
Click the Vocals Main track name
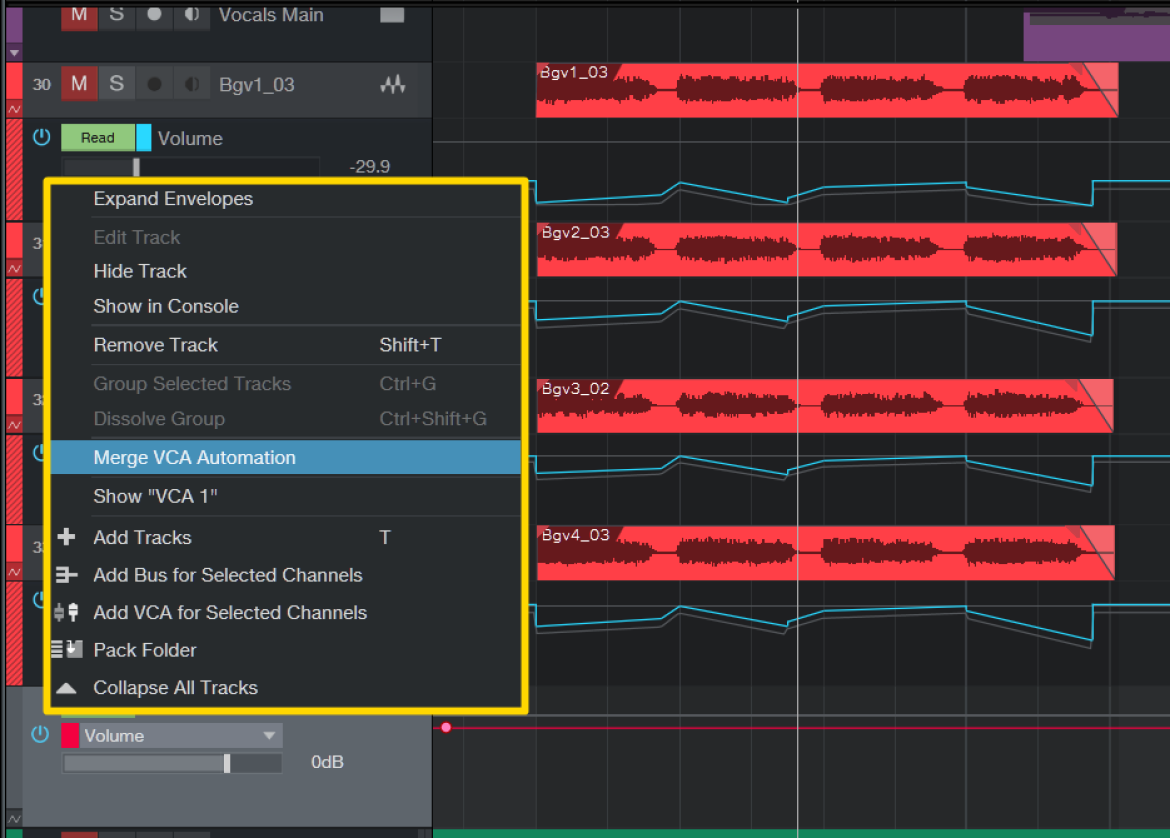(x=271, y=15)
